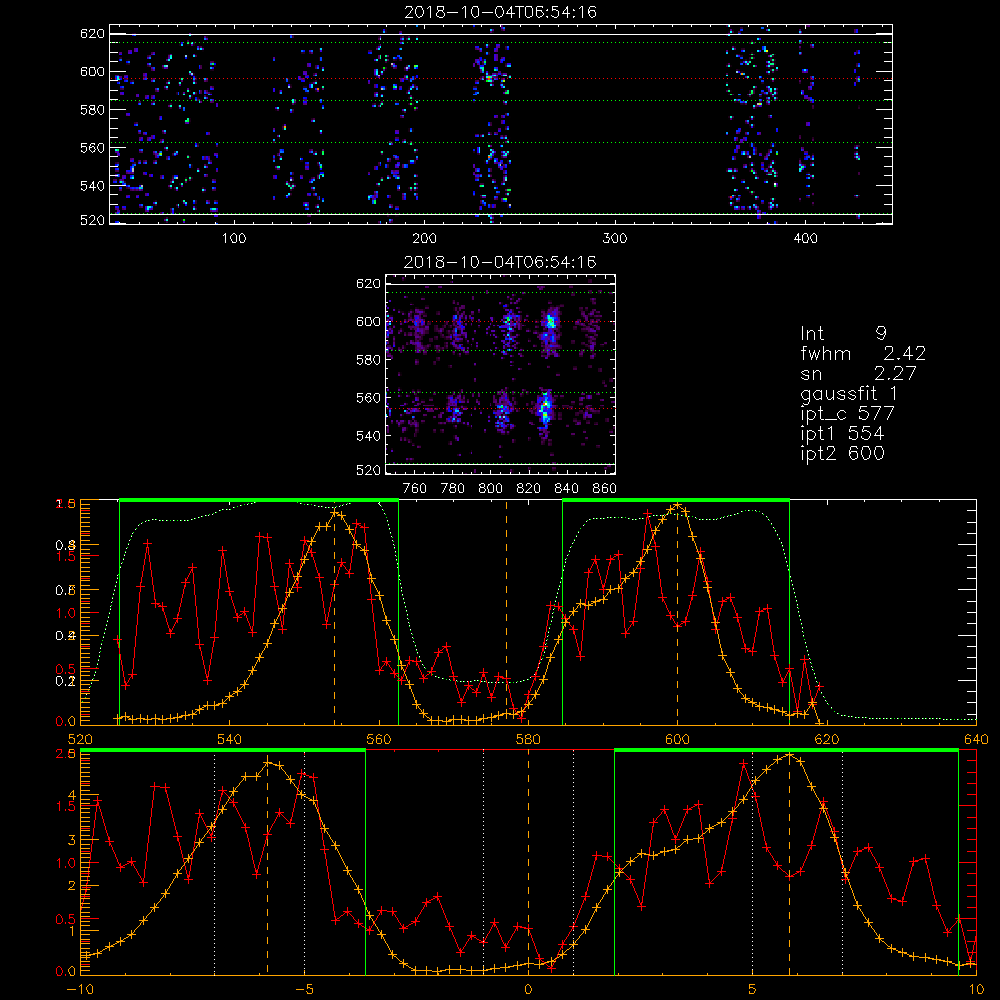The height and width of the screenshot is (1000, 1000).
Task: Click the middle zoomed spectrum image
Action: point(501,375)
